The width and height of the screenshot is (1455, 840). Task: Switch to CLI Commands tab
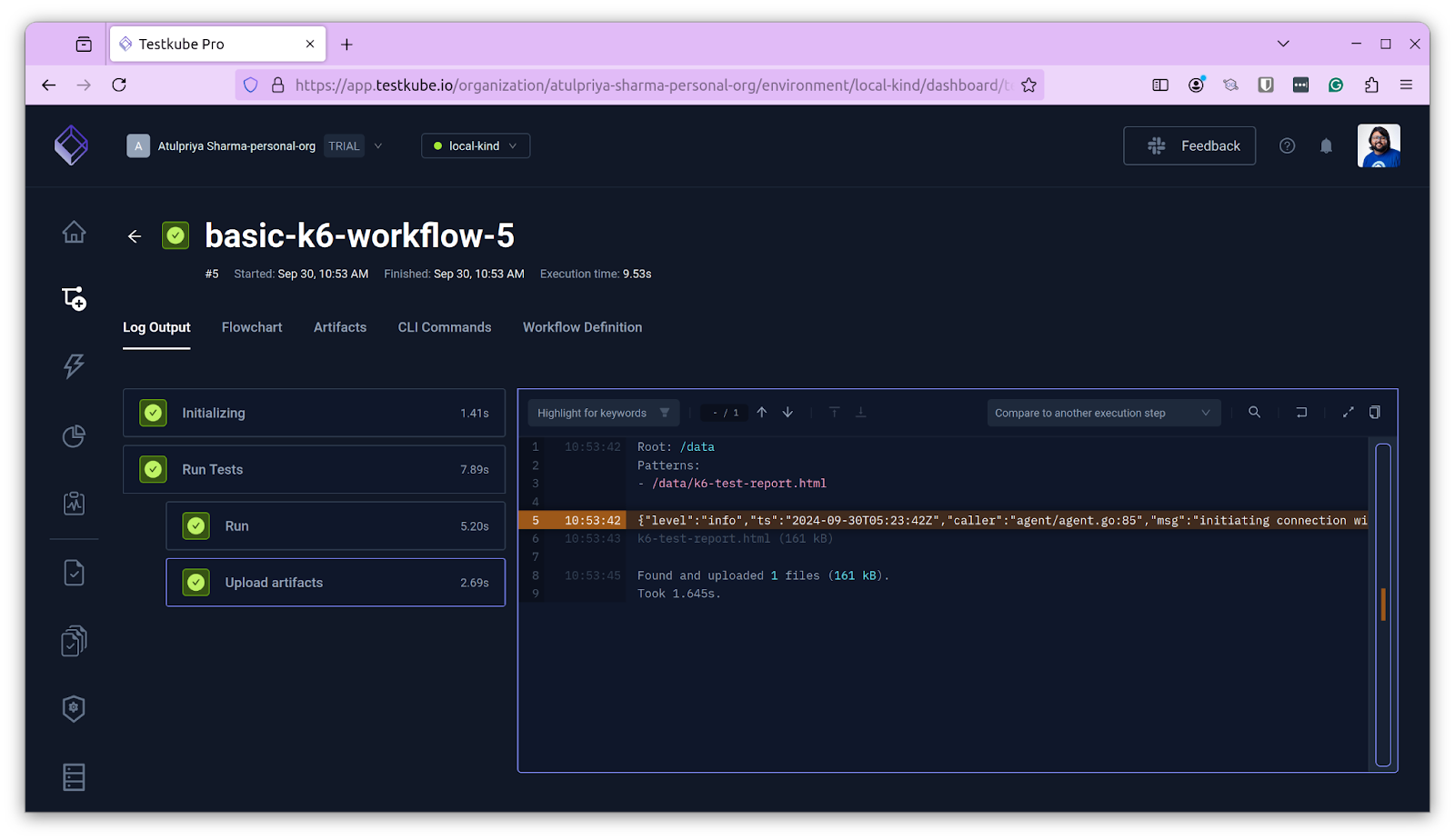[x=445, y=327]
